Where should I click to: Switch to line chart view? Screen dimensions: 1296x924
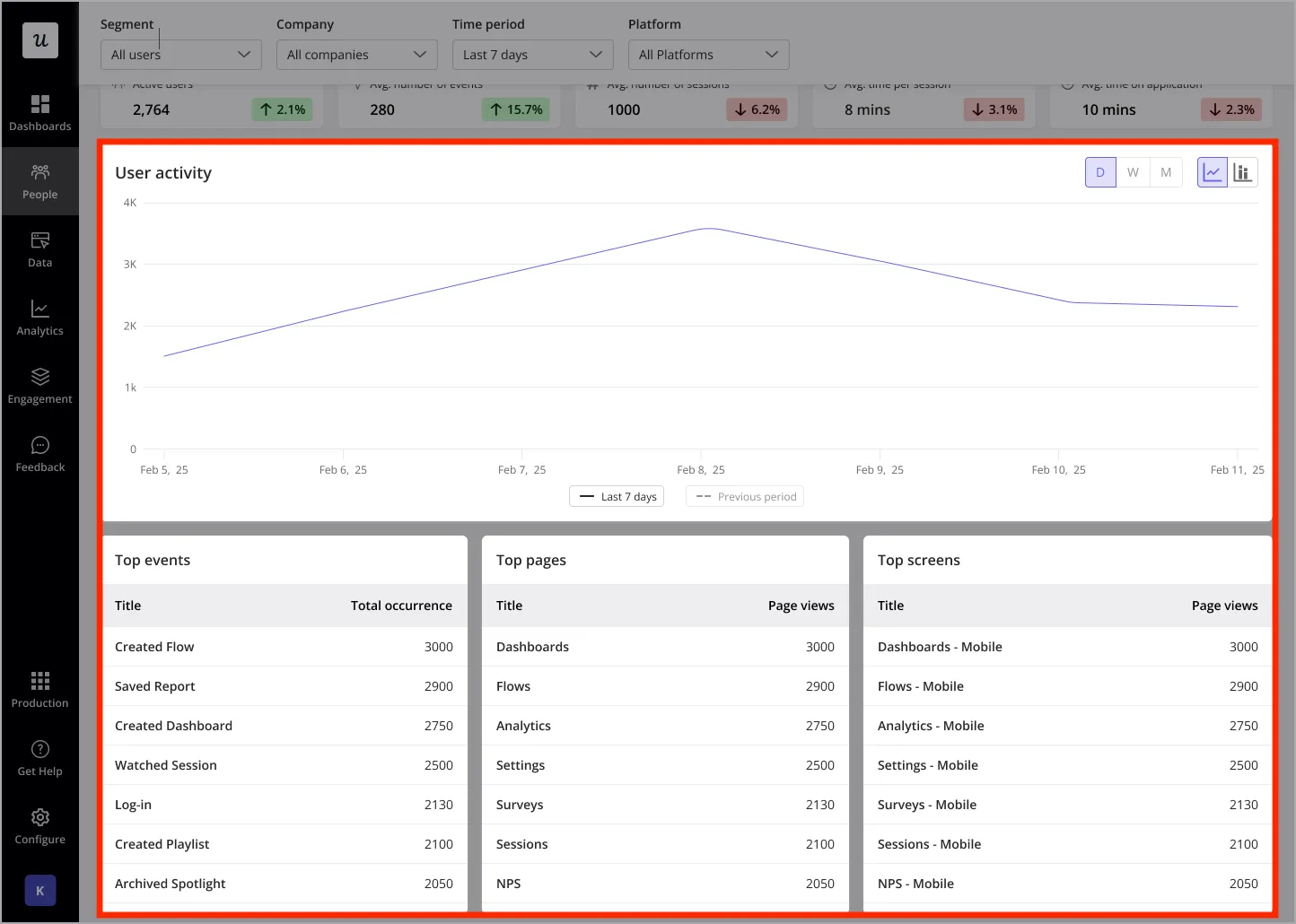[1213, 172]
